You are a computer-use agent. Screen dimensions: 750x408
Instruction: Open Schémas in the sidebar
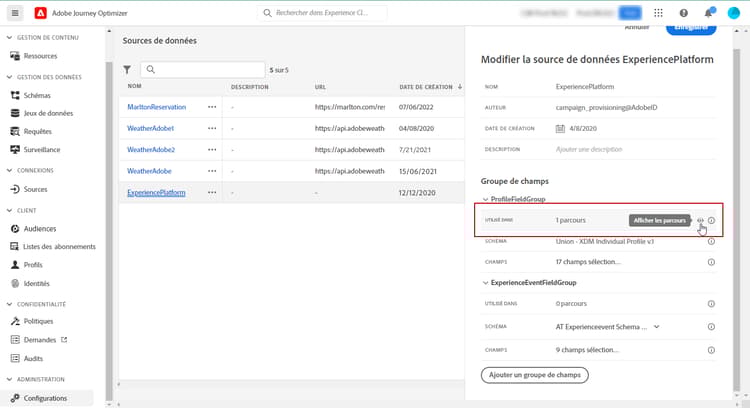(37, 95)
